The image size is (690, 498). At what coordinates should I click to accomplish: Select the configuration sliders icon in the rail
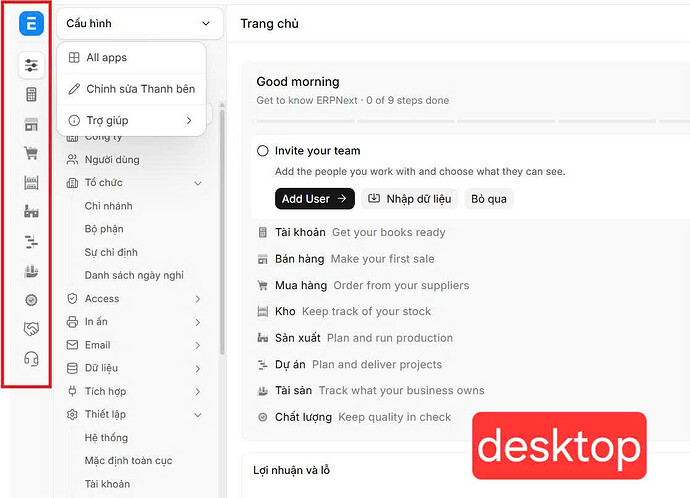click(x=31, y=66)
